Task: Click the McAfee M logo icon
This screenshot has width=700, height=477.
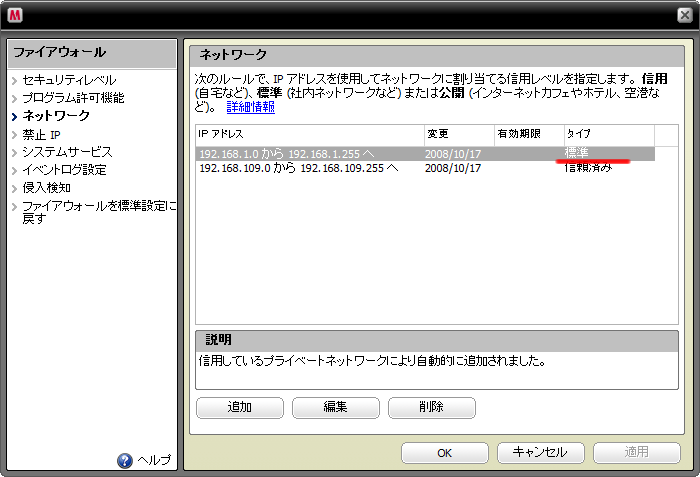Action: click(15, 15)
